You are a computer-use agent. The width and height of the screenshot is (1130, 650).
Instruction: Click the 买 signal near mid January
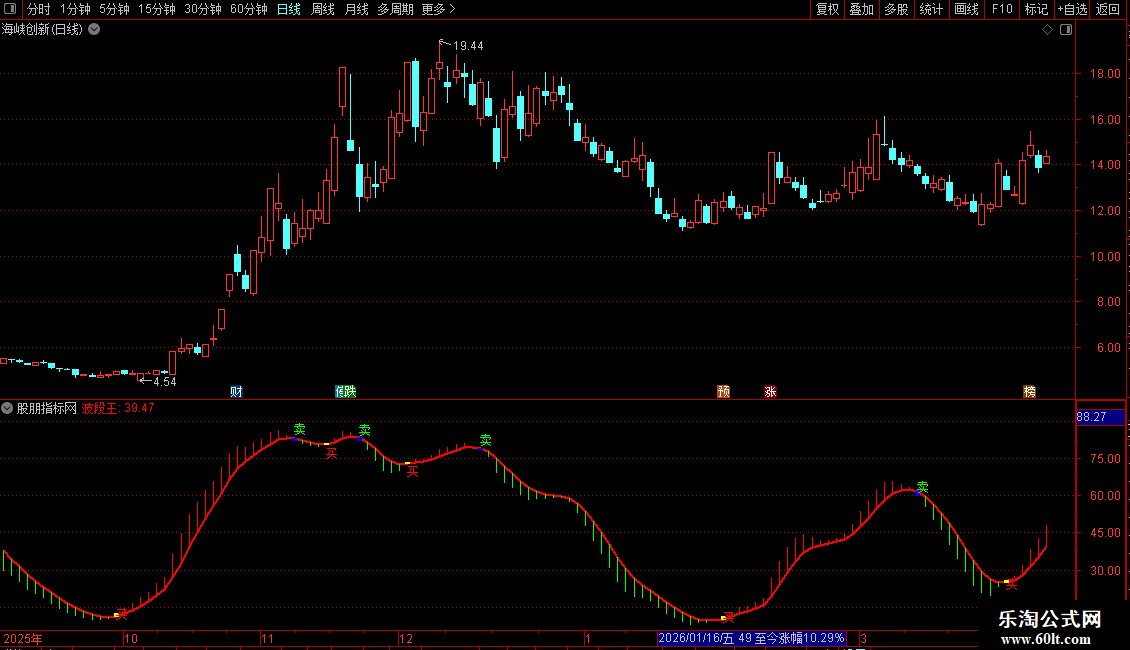point(729,617)
